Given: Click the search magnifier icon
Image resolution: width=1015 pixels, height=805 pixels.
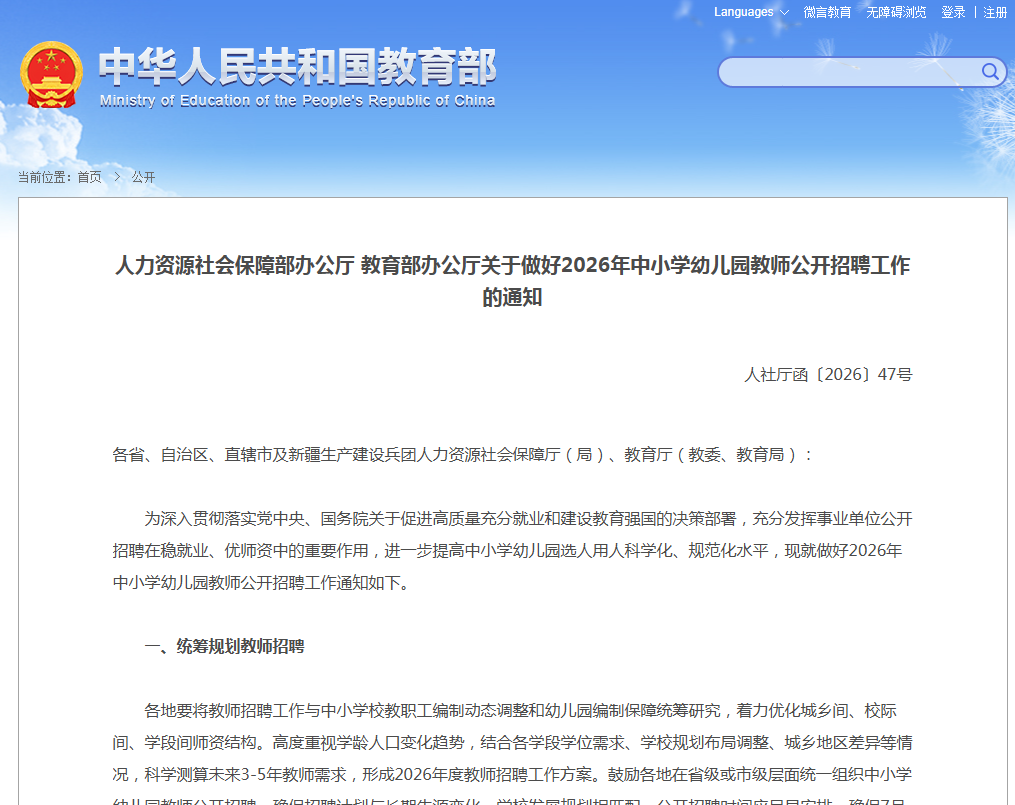Looking at the screenshot, I should tap(990, 71).
